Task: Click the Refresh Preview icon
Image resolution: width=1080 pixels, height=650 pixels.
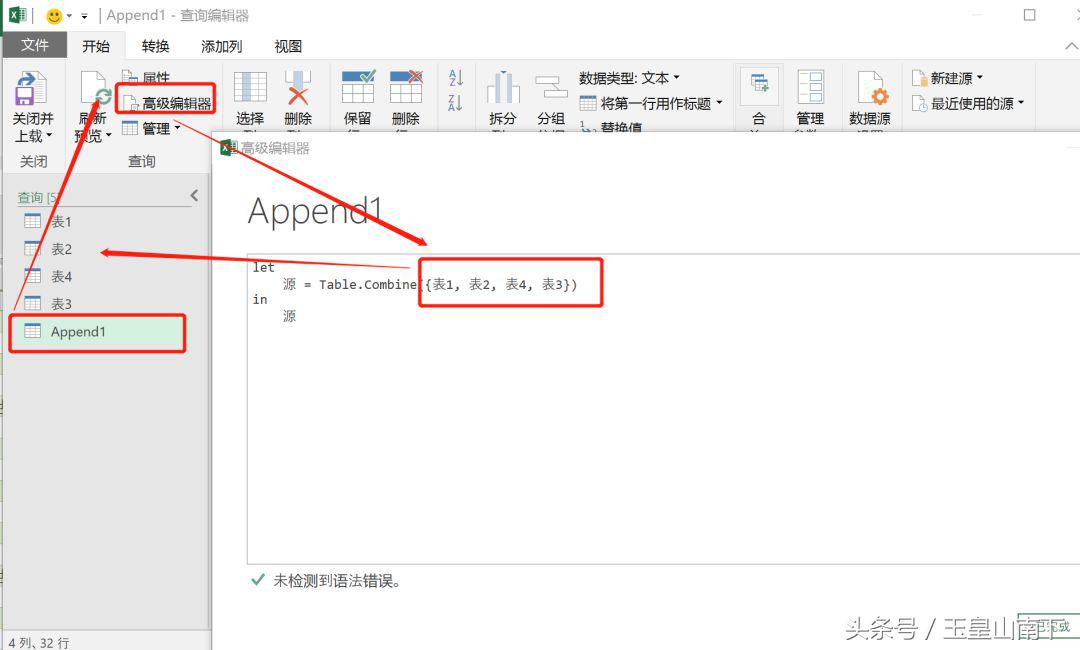Action: (95, 89)
